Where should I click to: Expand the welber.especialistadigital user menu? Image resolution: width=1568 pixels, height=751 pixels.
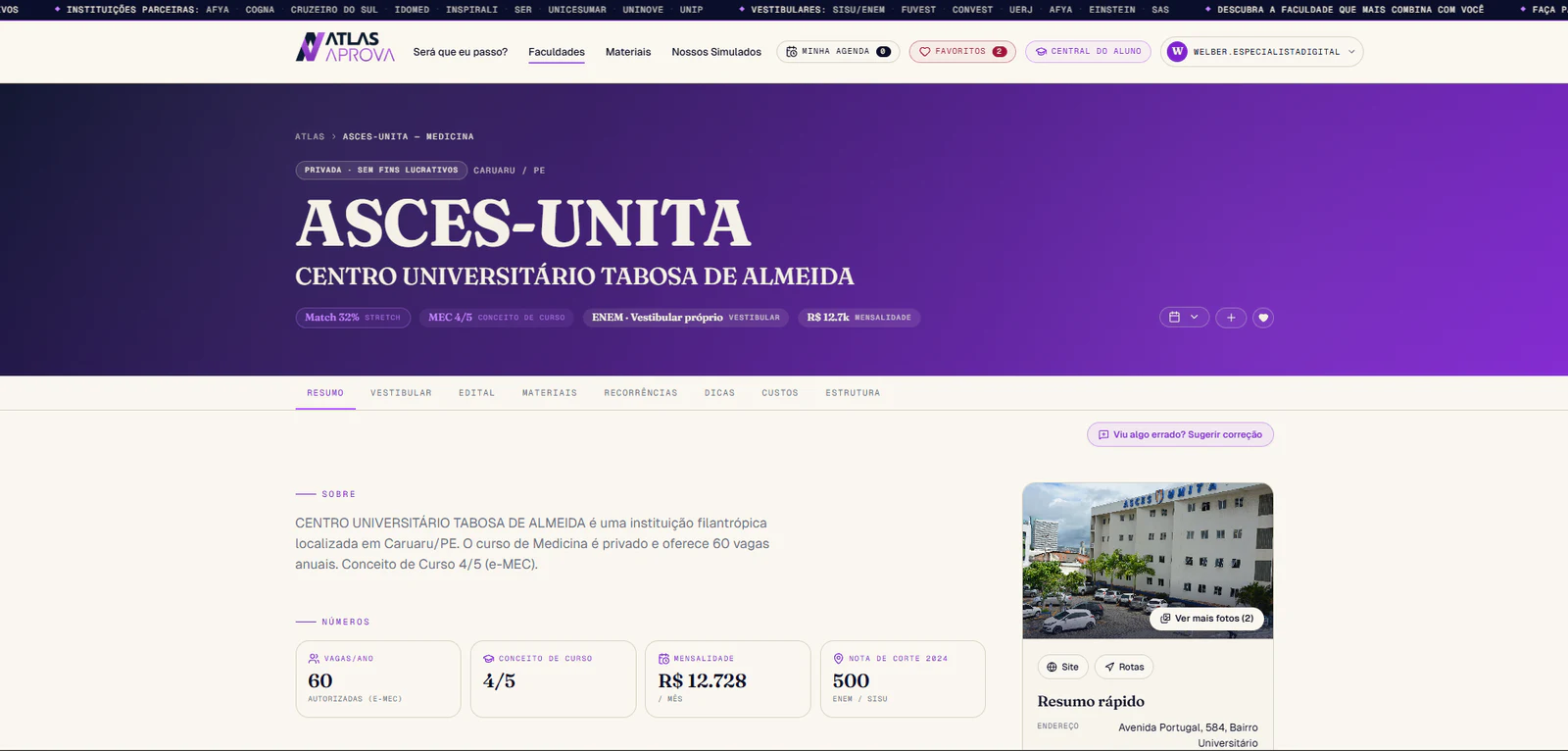(1262, 52)
